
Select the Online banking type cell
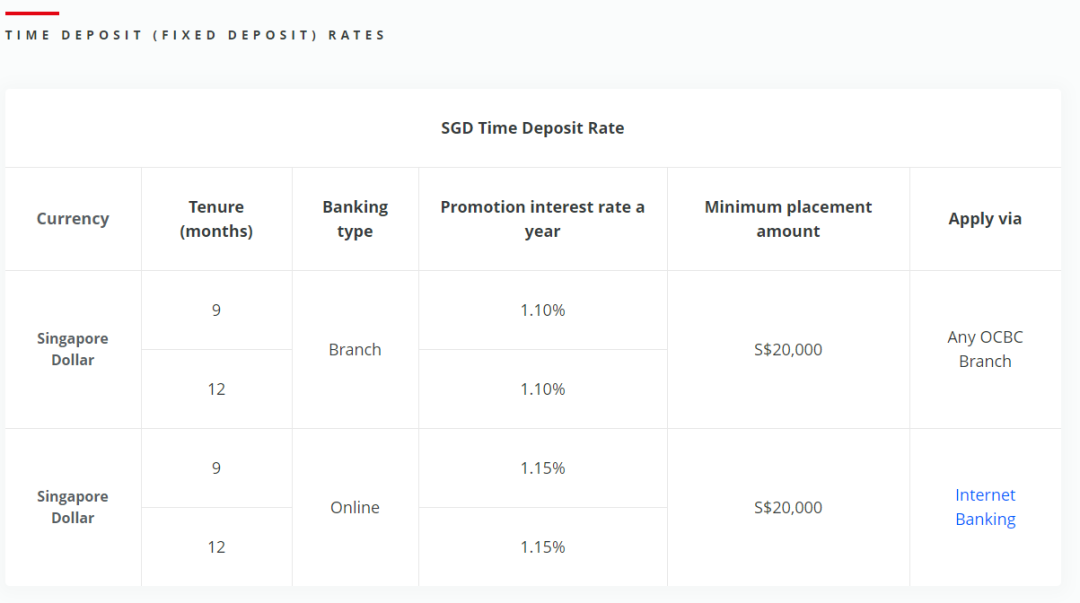tap(355, 508)
